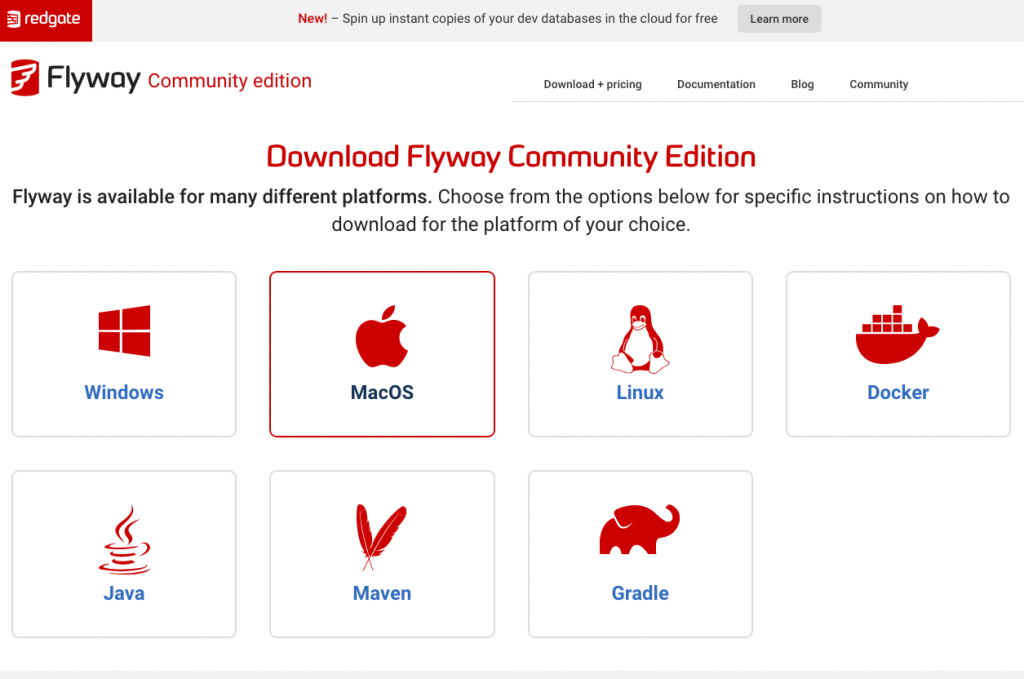Screen dimensions: 1024x679
Task: Select the Windows text link
Action: (124, 393)
